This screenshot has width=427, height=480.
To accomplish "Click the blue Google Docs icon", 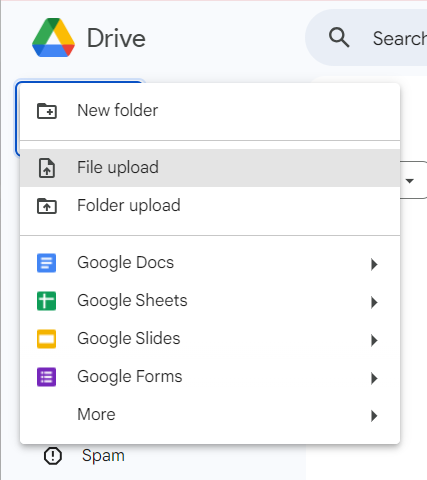I will (x=46, y=263).
